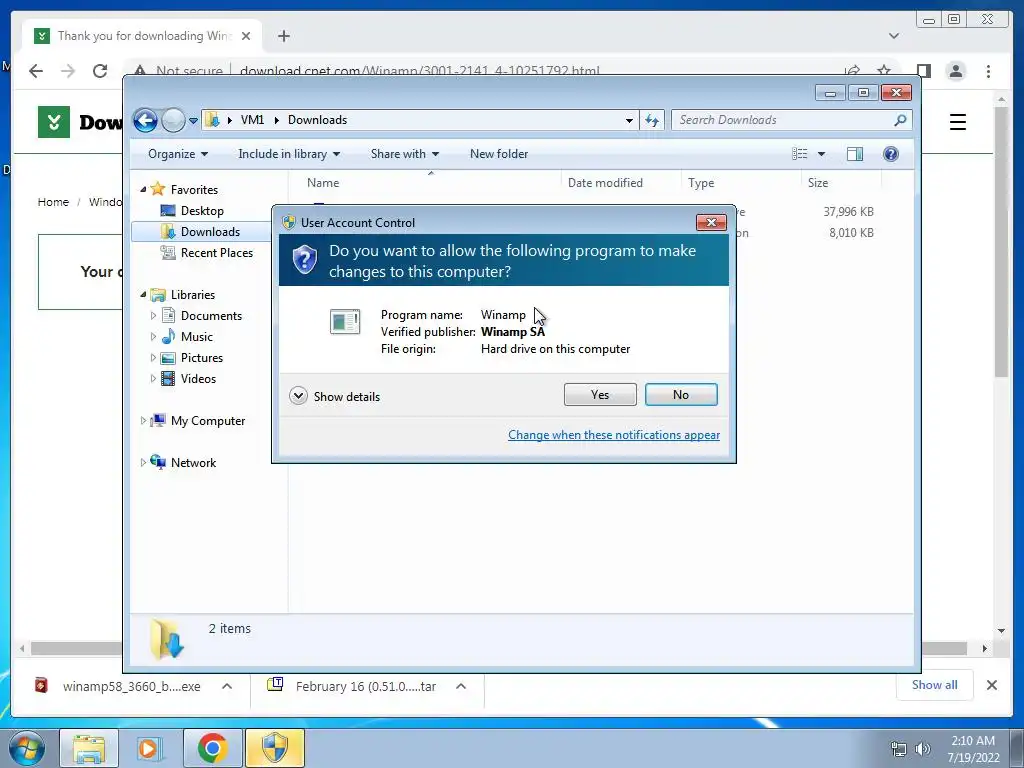The height and width of the screenshot is (768, 1024).
Task: Click Explorer back arrow button
Action: 145,120
